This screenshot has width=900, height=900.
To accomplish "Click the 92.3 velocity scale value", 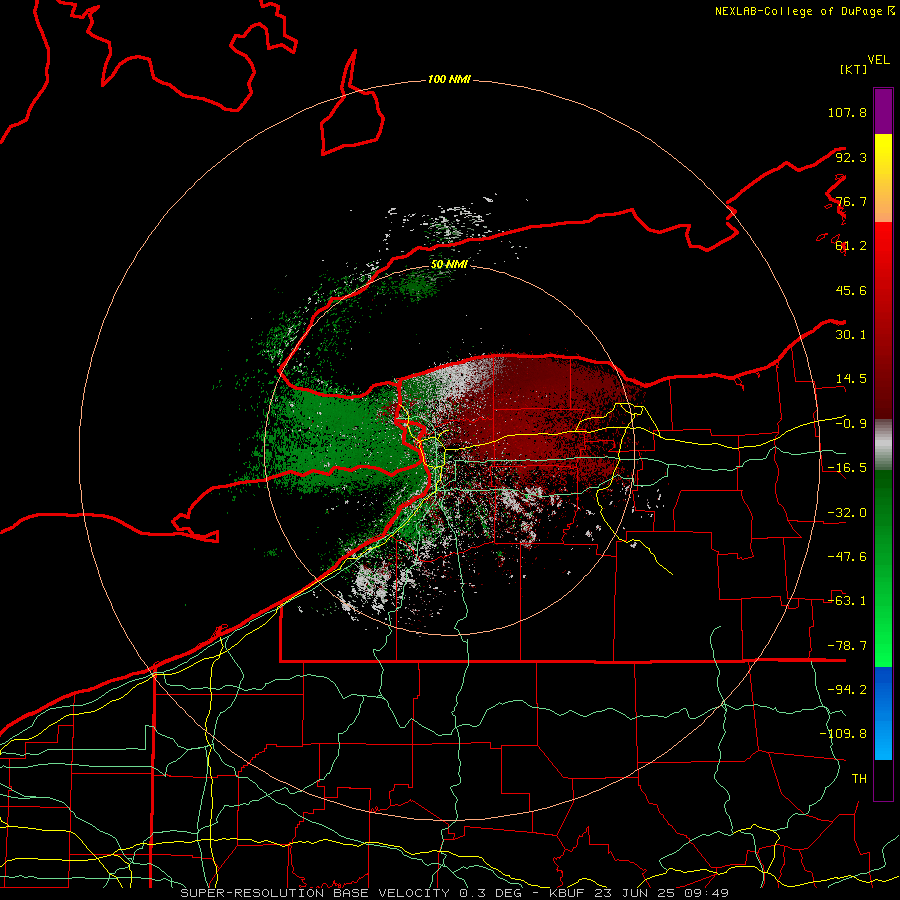I will coord(851,157).
